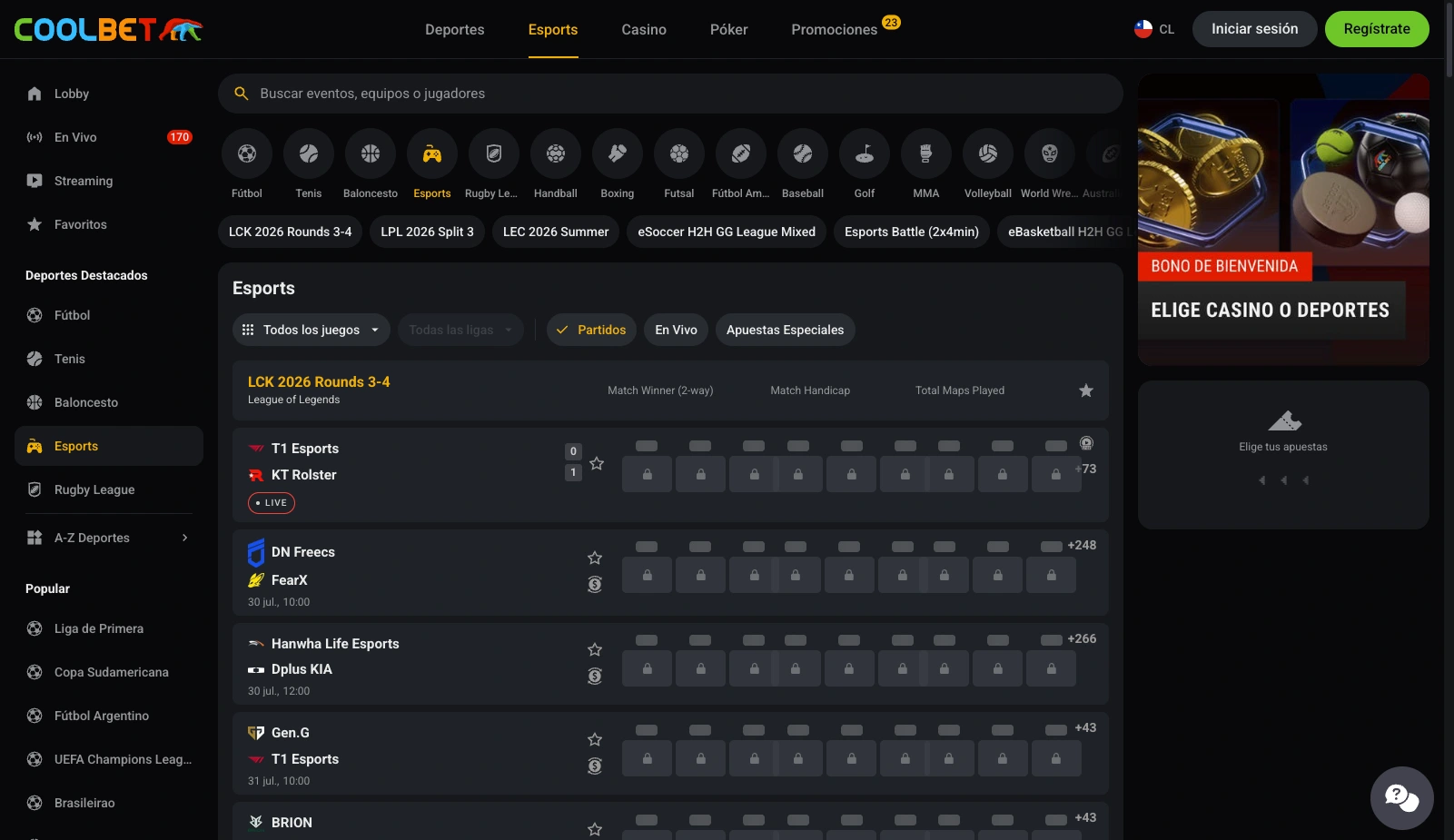Expand A-Z Deportes in sidebar
The width and height of the screenshot is (1454, 840).
[x=109, y=538]
